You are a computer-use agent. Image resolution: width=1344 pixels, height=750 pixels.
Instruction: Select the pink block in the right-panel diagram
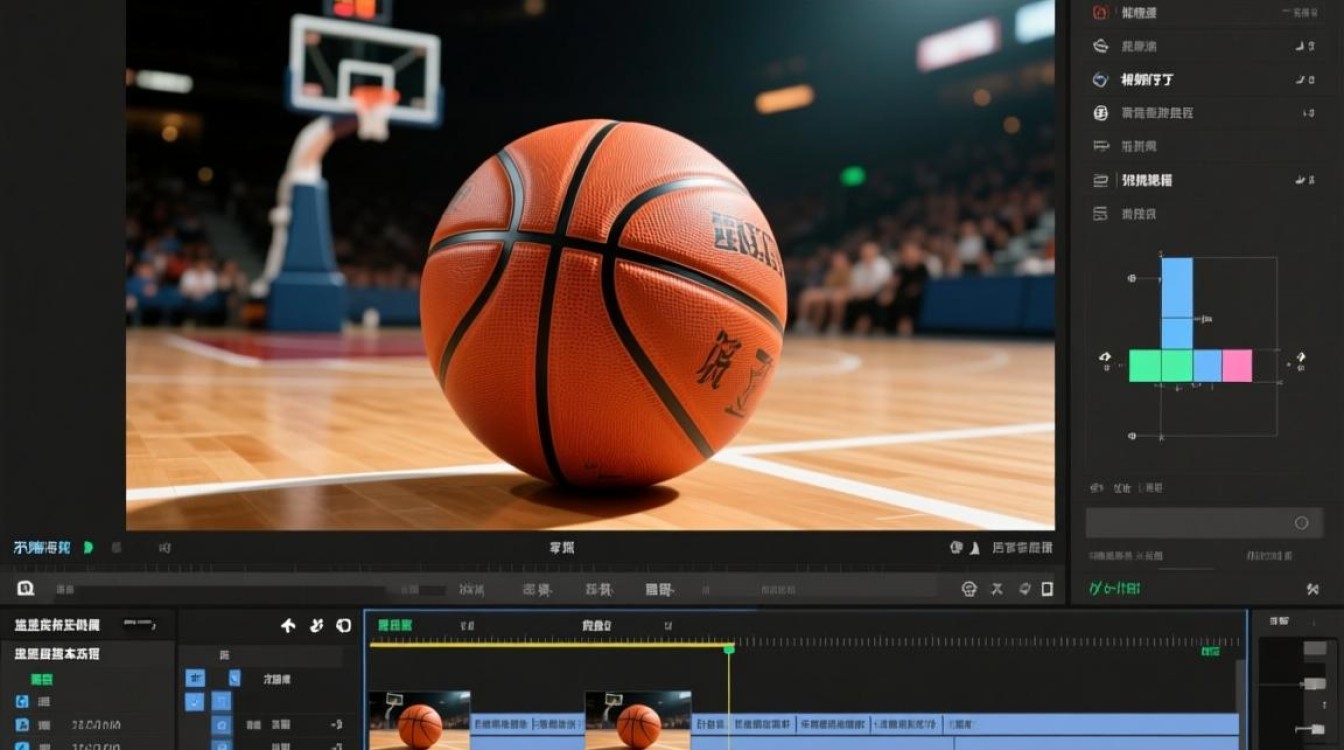1237,366
